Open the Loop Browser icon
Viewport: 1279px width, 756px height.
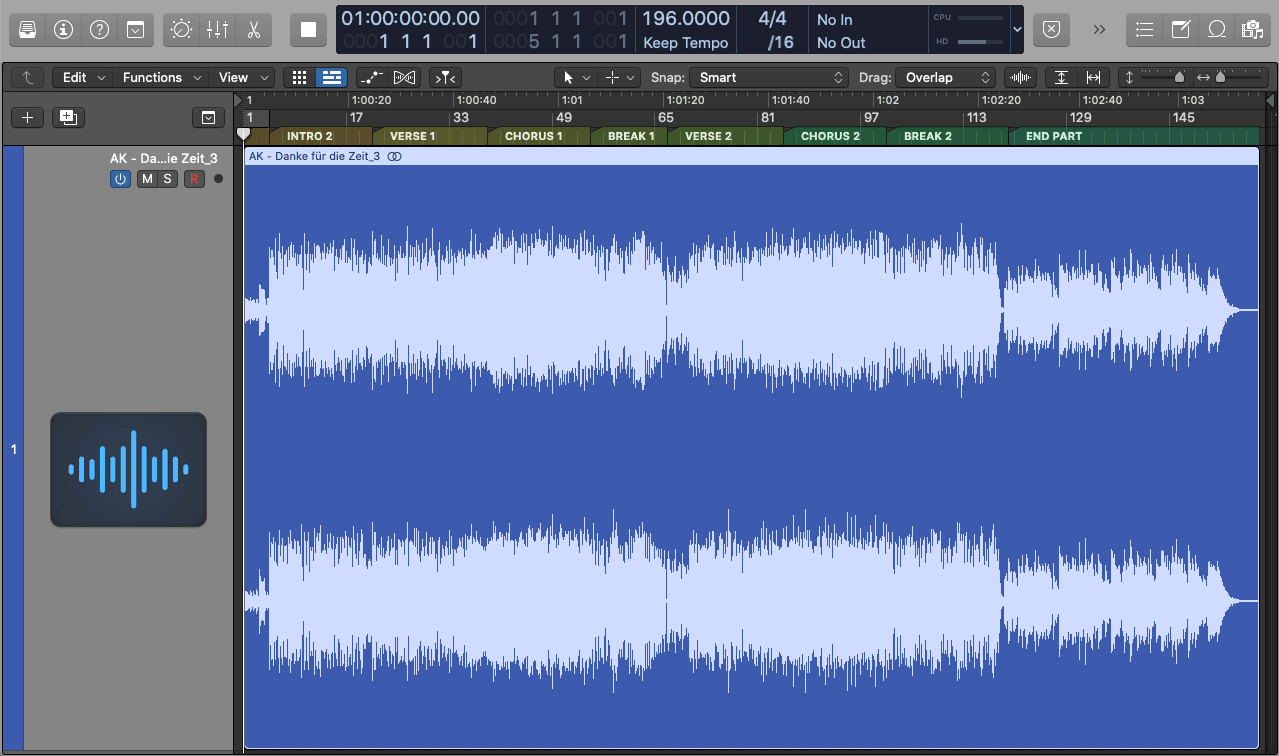click(x=1217, y=29)
